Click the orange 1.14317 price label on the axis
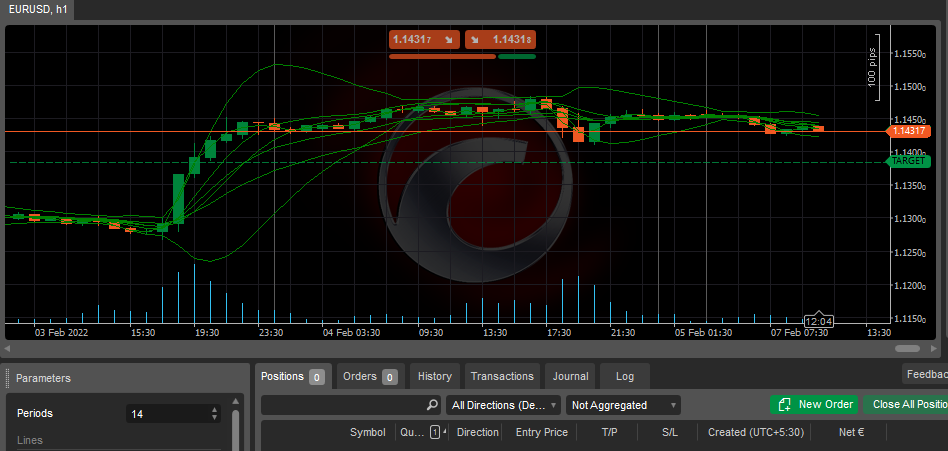Image resolution: width=948 pixels, height=451 pixels. [x=907, y=131]
